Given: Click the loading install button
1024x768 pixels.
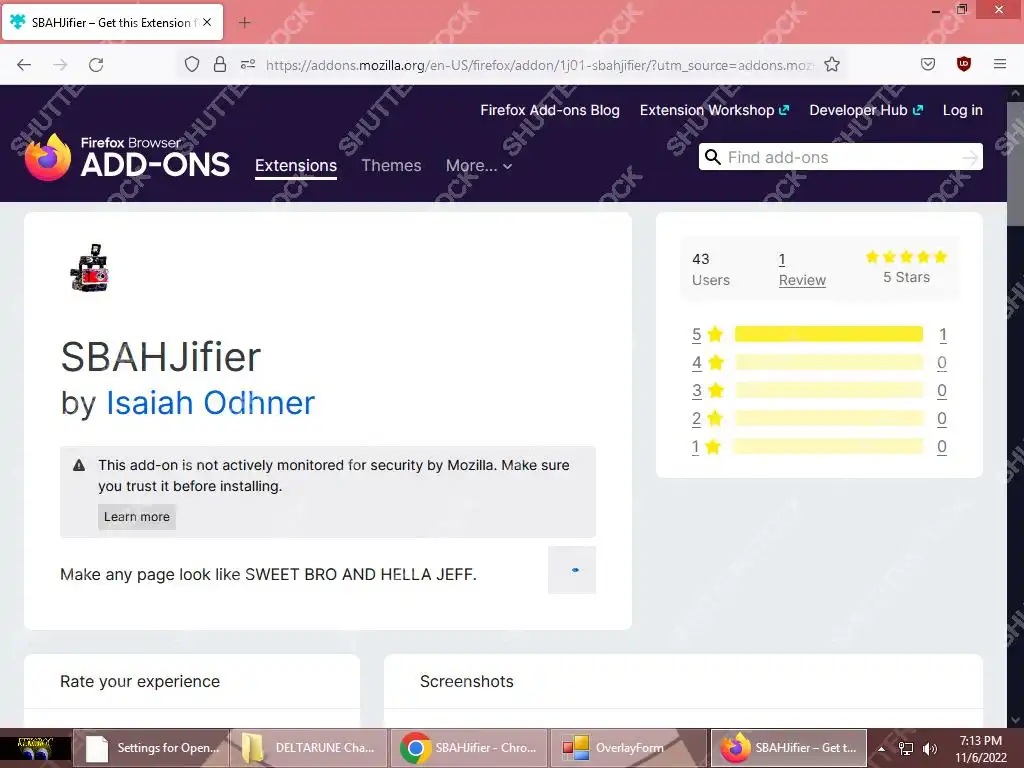Looking at the screenshot, I should click(572, 570).
